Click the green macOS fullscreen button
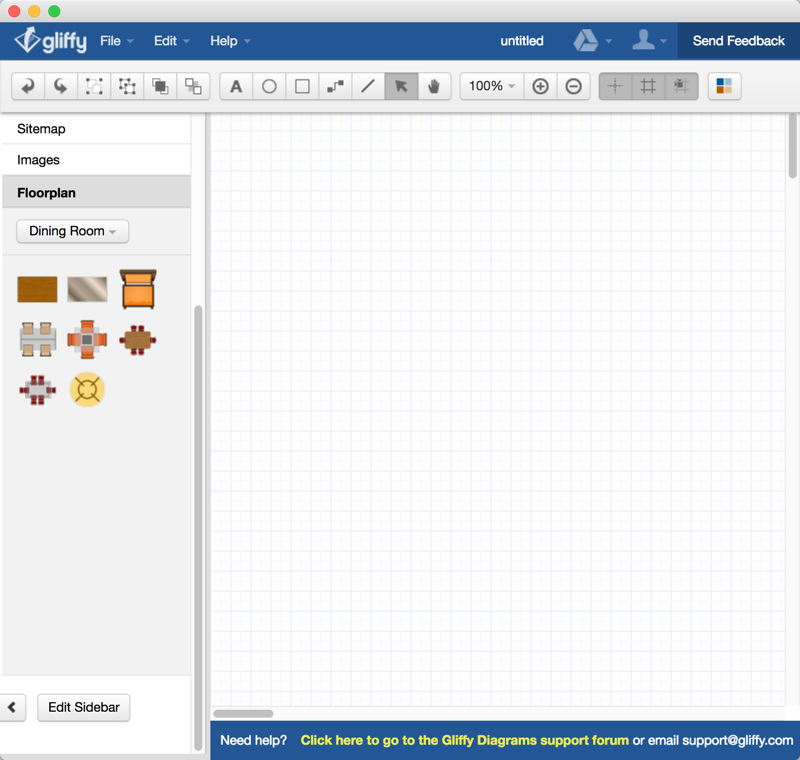 [x=54, y=11]
